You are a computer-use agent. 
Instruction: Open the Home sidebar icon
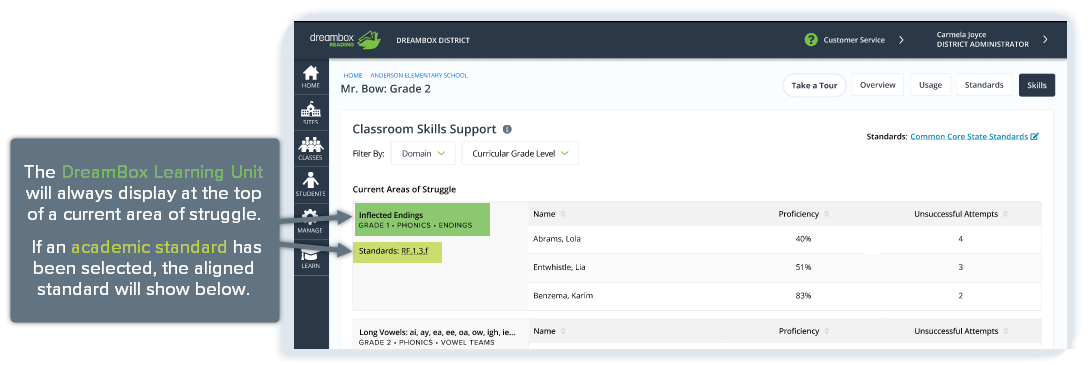(311, 77)
